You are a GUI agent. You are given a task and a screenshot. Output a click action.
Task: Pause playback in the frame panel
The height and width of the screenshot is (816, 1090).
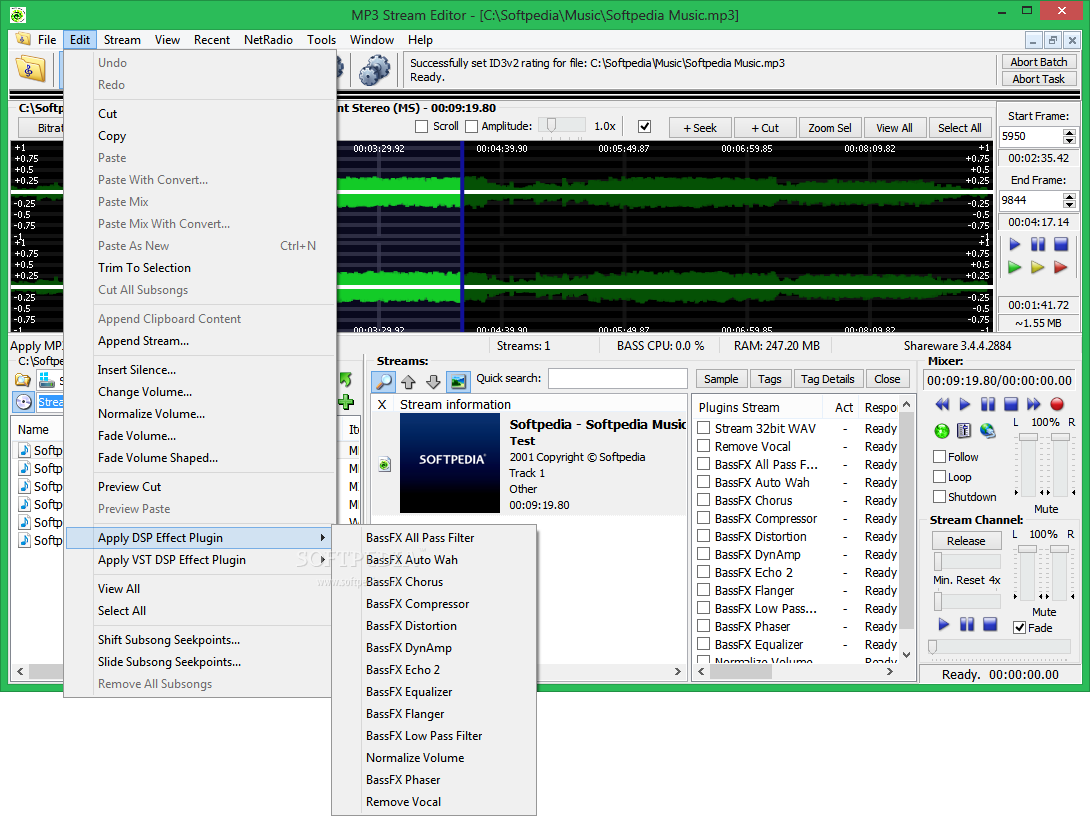[1038, 244]
